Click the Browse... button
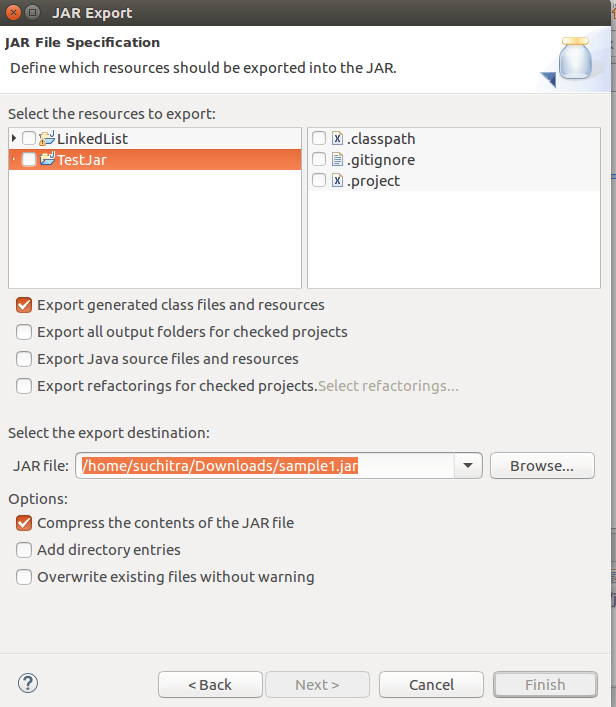The height and width of the screenshot is (707, 616). (x=542, y=466)
